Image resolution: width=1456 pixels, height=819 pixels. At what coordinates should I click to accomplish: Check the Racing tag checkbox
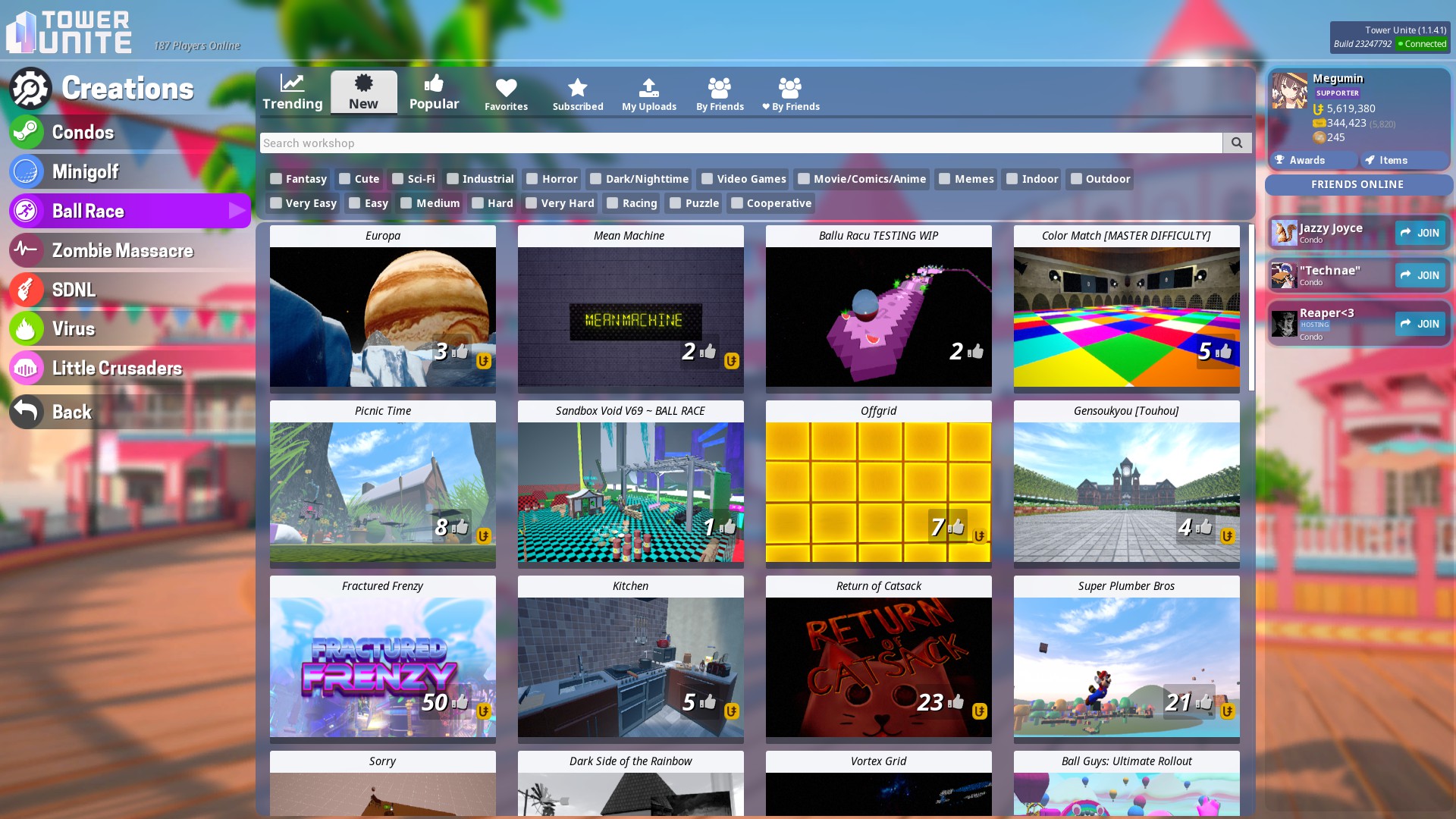(x=613, y=203)
